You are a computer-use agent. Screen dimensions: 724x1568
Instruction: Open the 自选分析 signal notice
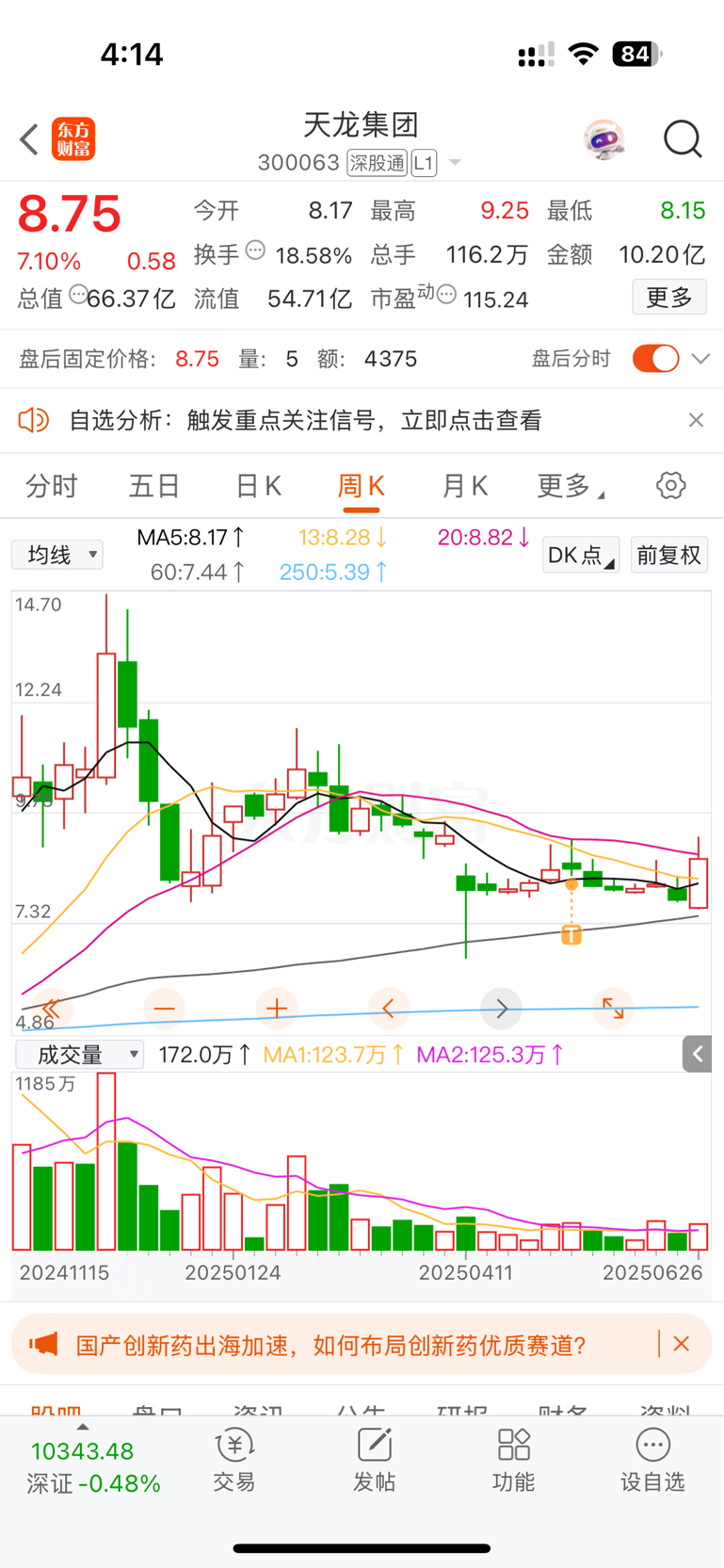tap(306, 420)
